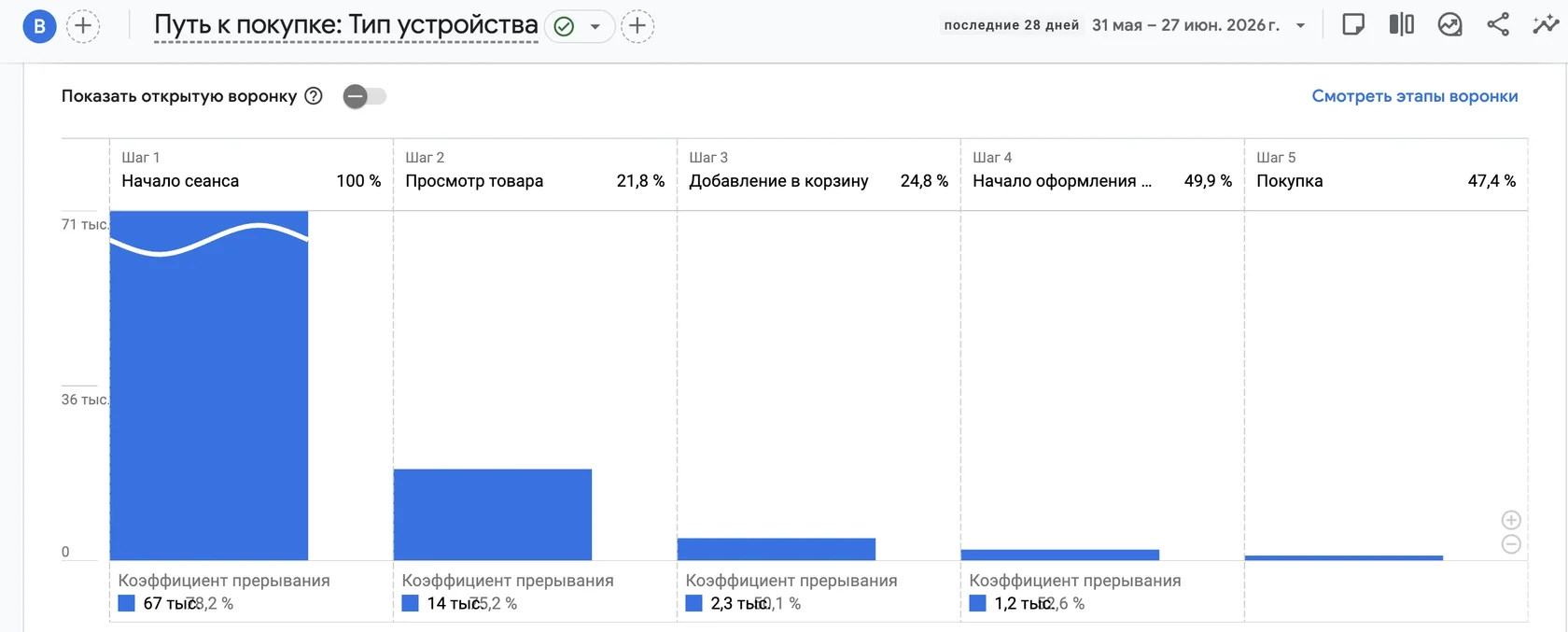Open the date range dropdown arrow
The image size is (1568, 632).
coord(1300,26)
